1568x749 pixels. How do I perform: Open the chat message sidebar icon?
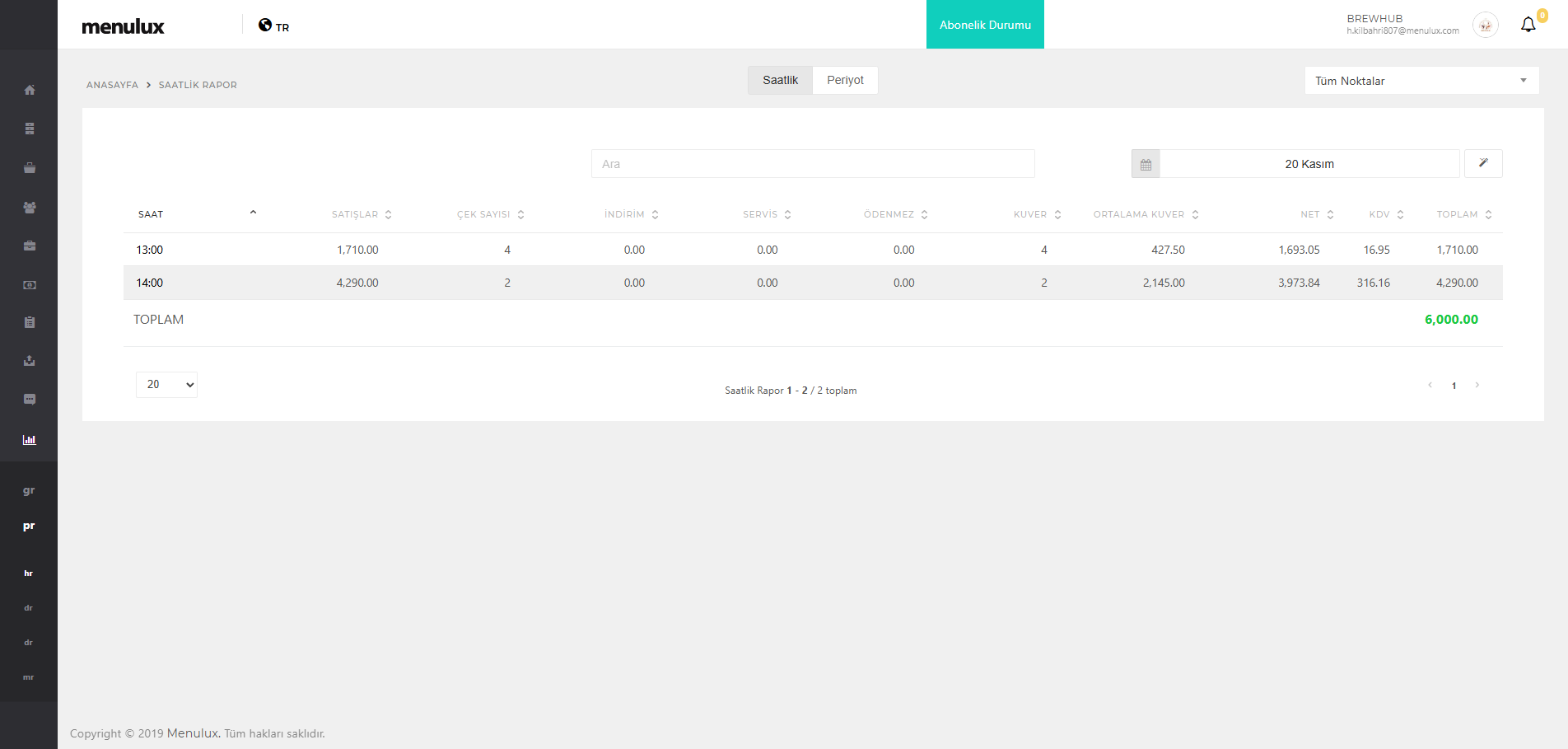tap(30, 400)
